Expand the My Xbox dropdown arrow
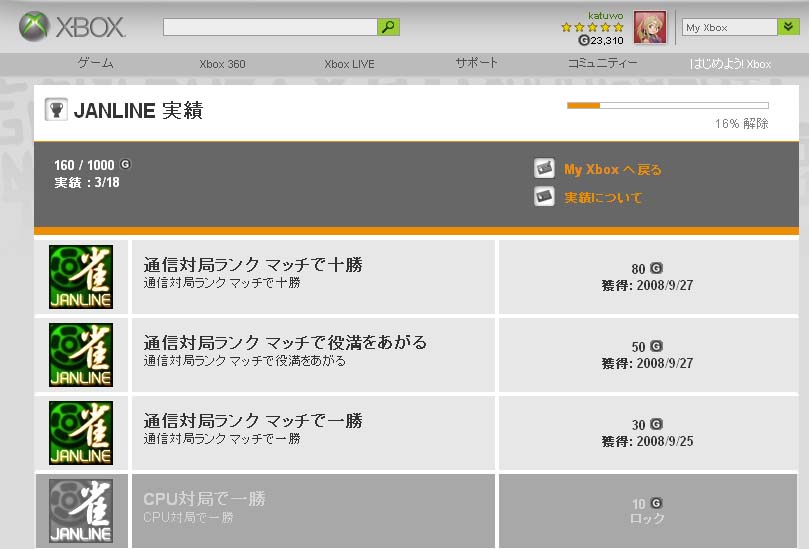This screenshot has width=809, height=549. [x=788, y=27]
